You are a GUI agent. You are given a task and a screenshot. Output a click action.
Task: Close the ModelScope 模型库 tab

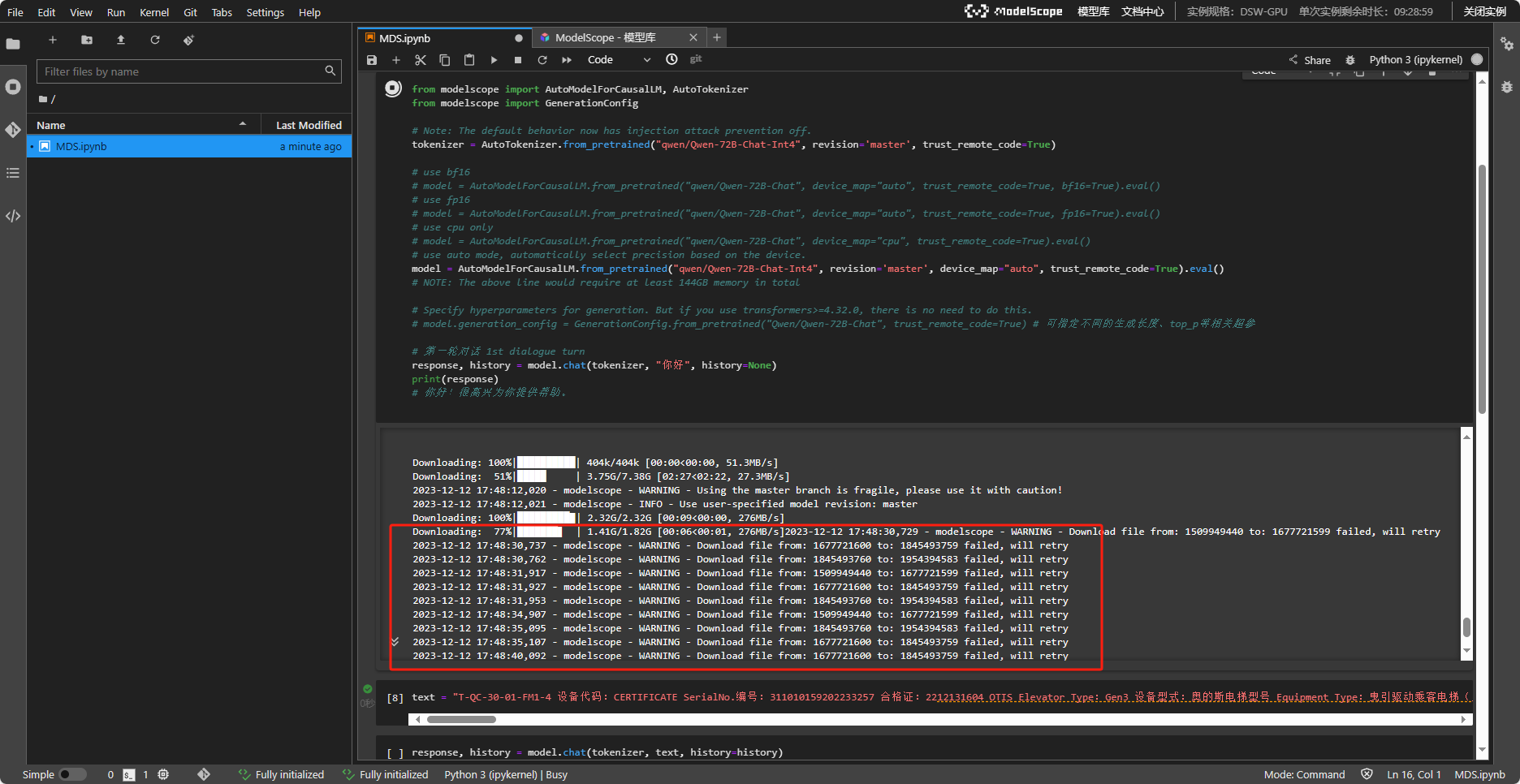coord(693,37)
